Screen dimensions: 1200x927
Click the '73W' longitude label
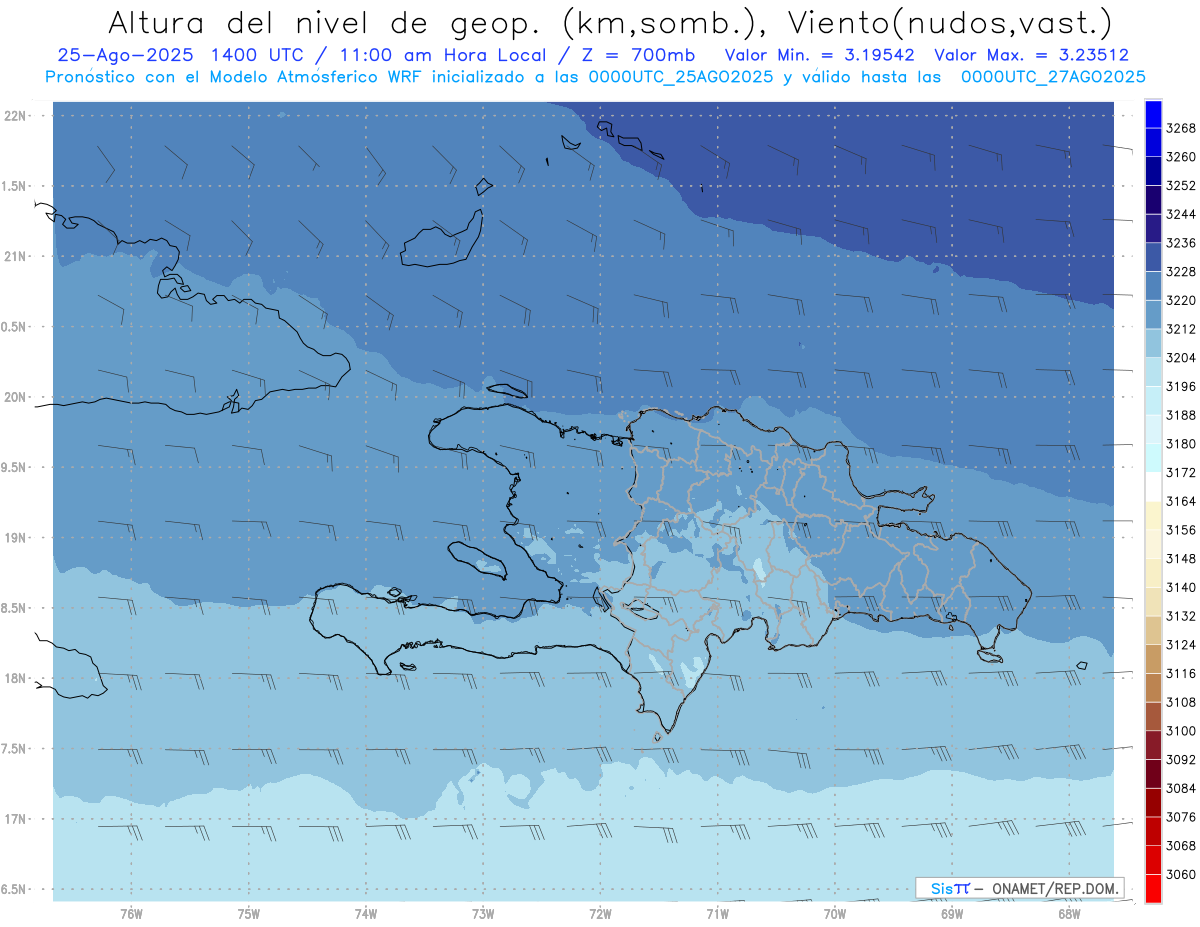(x=483, y=914)
